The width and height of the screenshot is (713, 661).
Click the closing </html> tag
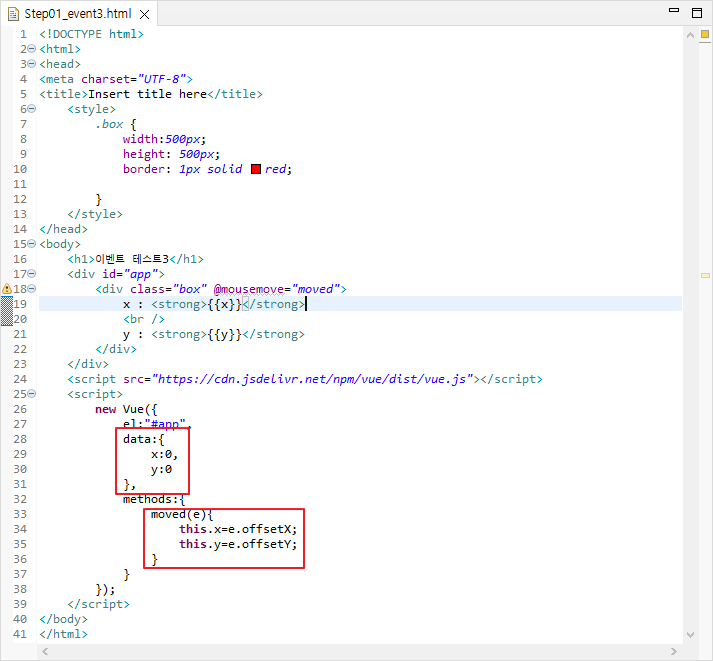[63, 634]
